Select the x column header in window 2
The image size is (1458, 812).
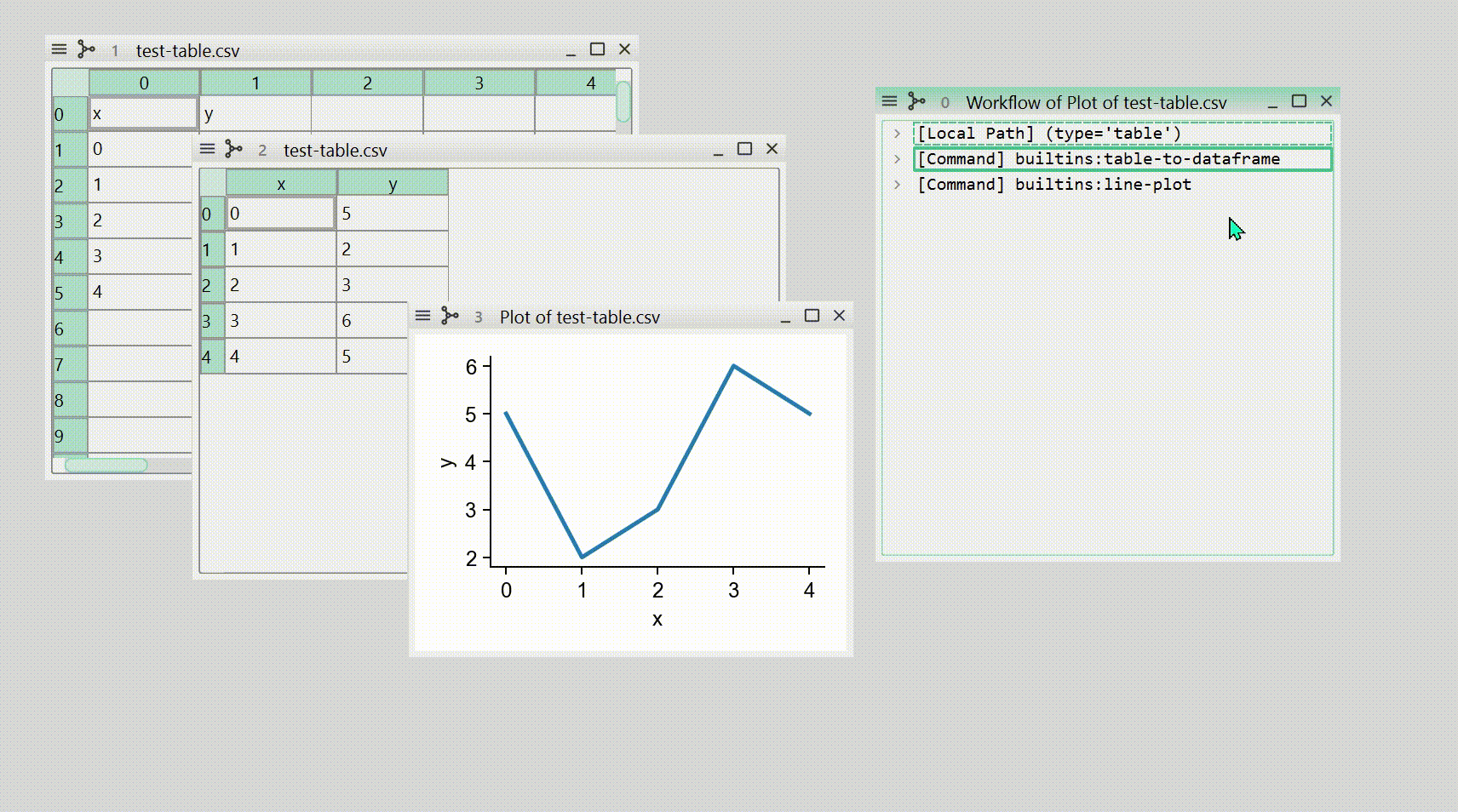281,184
